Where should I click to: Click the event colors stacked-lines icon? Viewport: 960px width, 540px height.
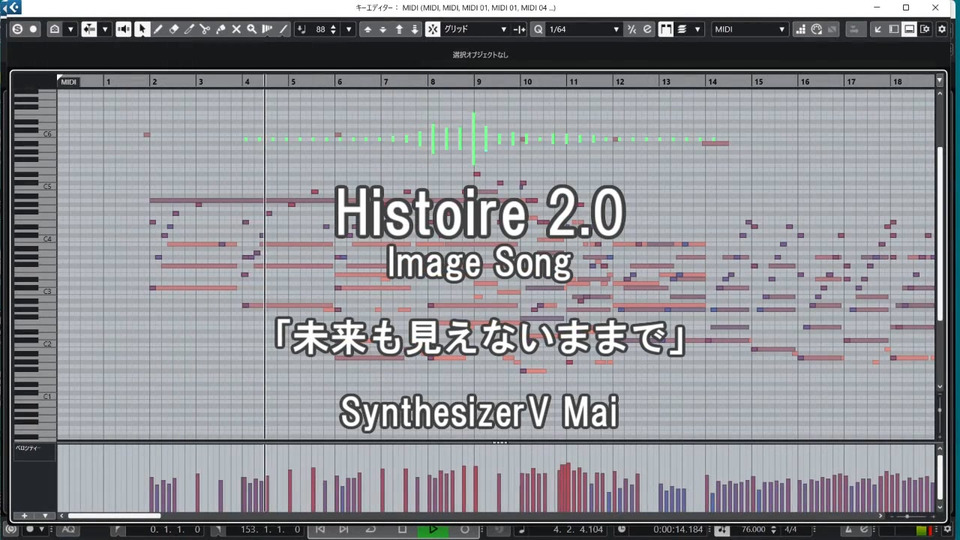681,29
